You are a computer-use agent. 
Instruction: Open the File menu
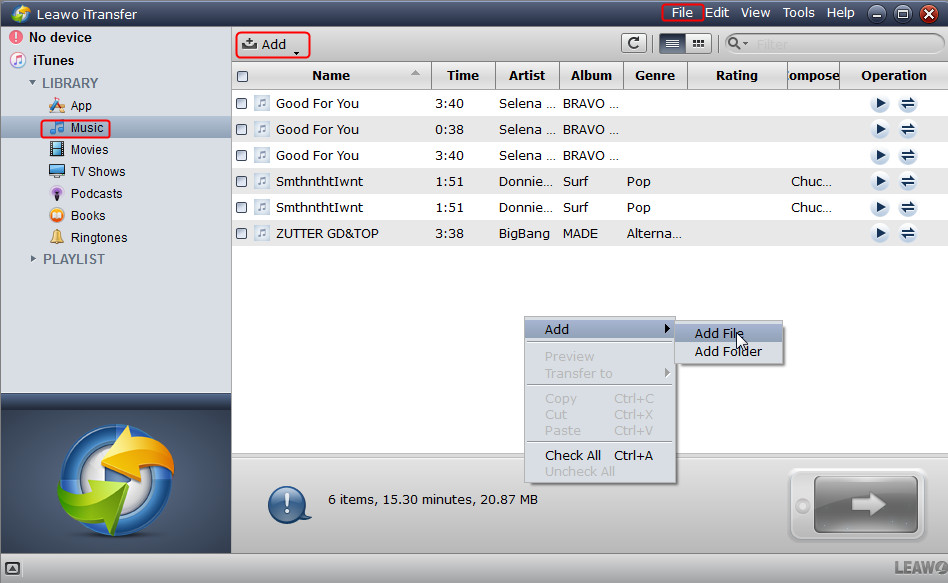pyautogui.click(x=682, y=13)
